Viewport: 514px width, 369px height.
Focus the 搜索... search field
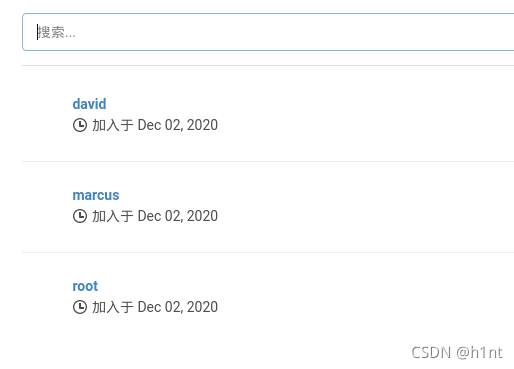point(268,32)
